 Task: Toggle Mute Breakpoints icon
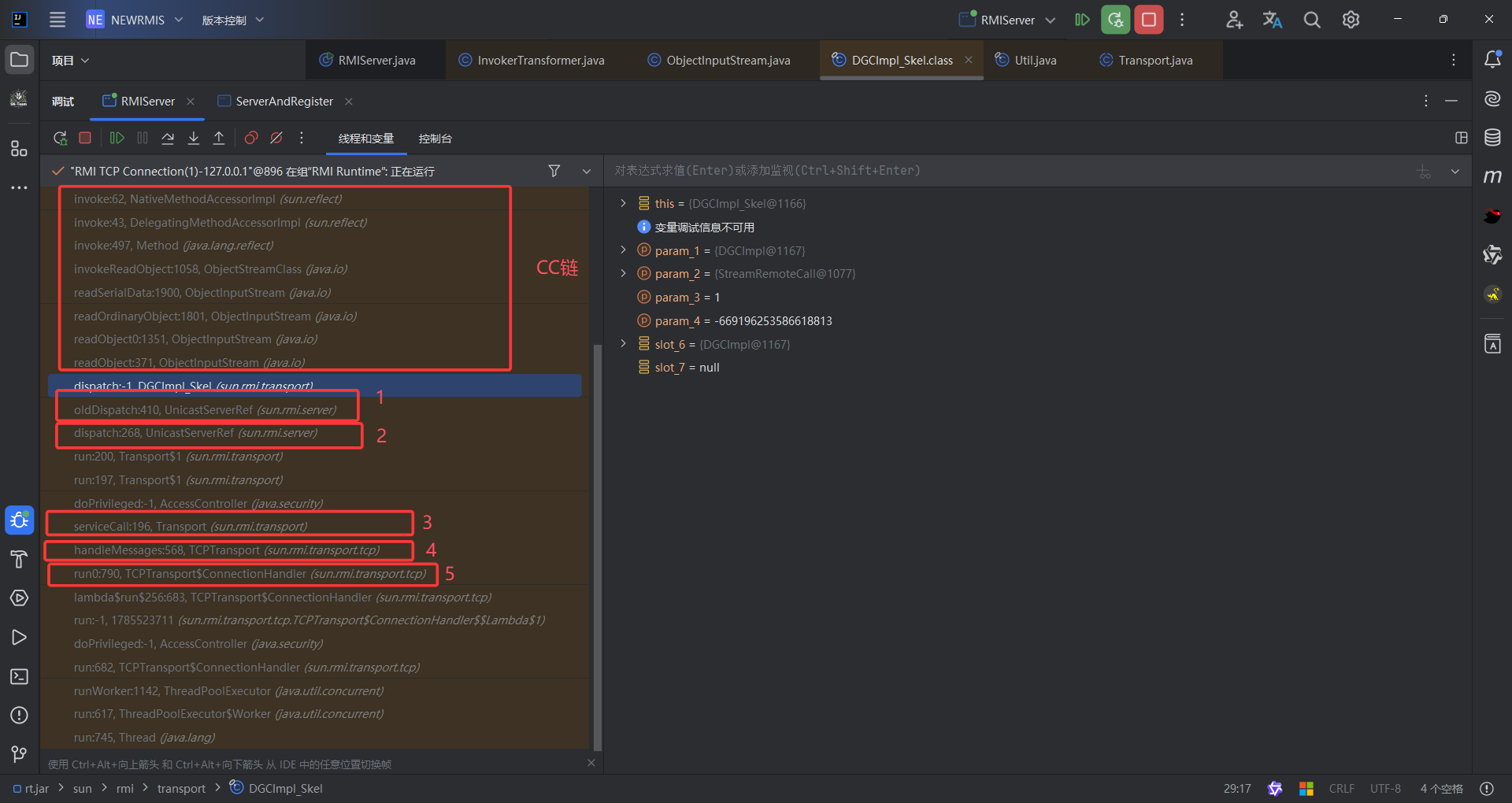point(276,138)
